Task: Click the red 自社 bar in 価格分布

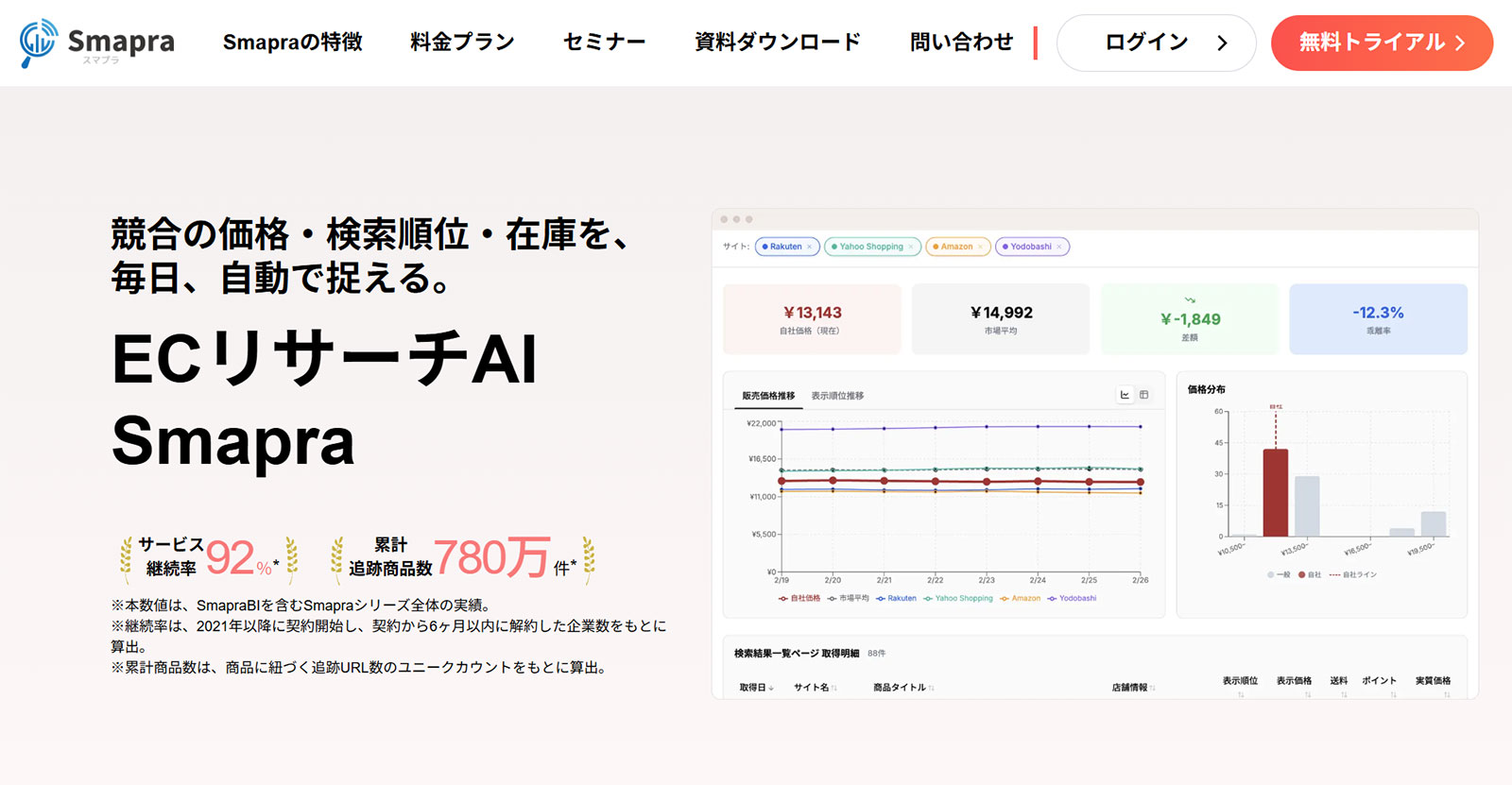Action: coord(1276,492)
